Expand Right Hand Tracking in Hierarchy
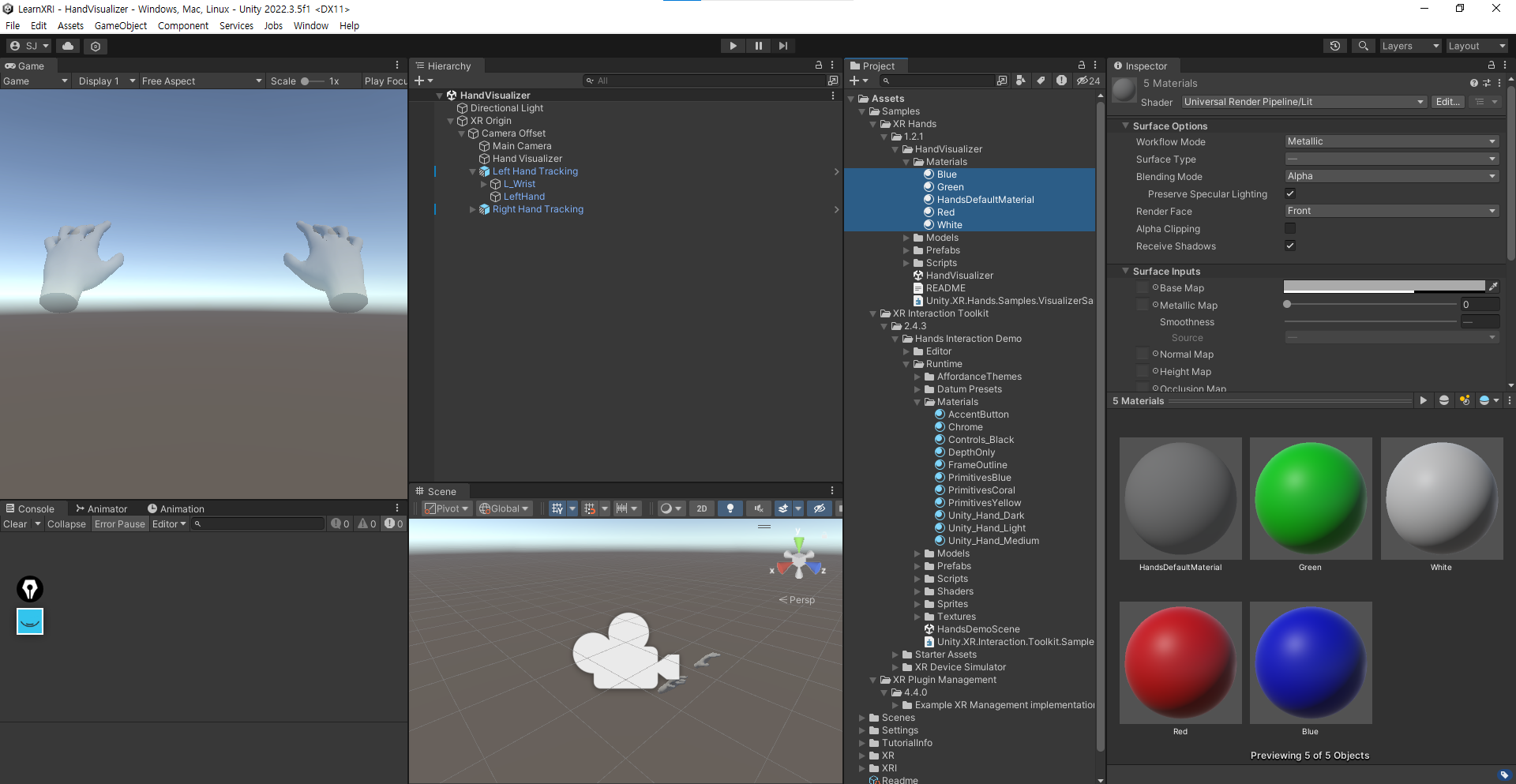Viewport: 1516px width, 784px height. (473, 209)
